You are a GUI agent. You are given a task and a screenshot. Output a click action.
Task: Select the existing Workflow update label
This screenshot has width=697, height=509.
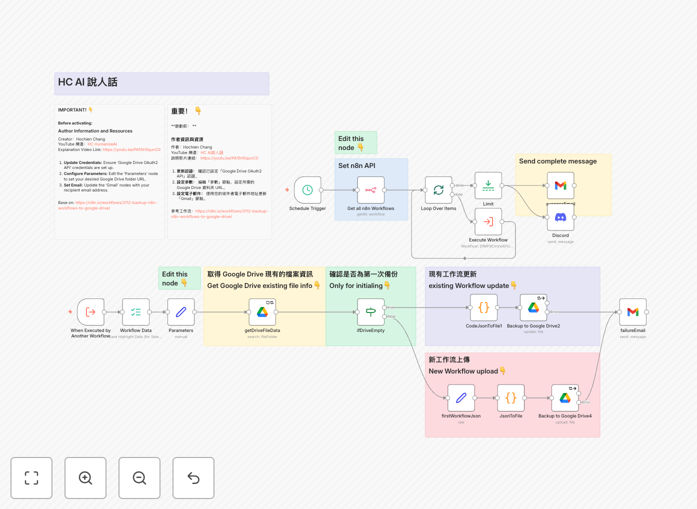pos(473,285)
